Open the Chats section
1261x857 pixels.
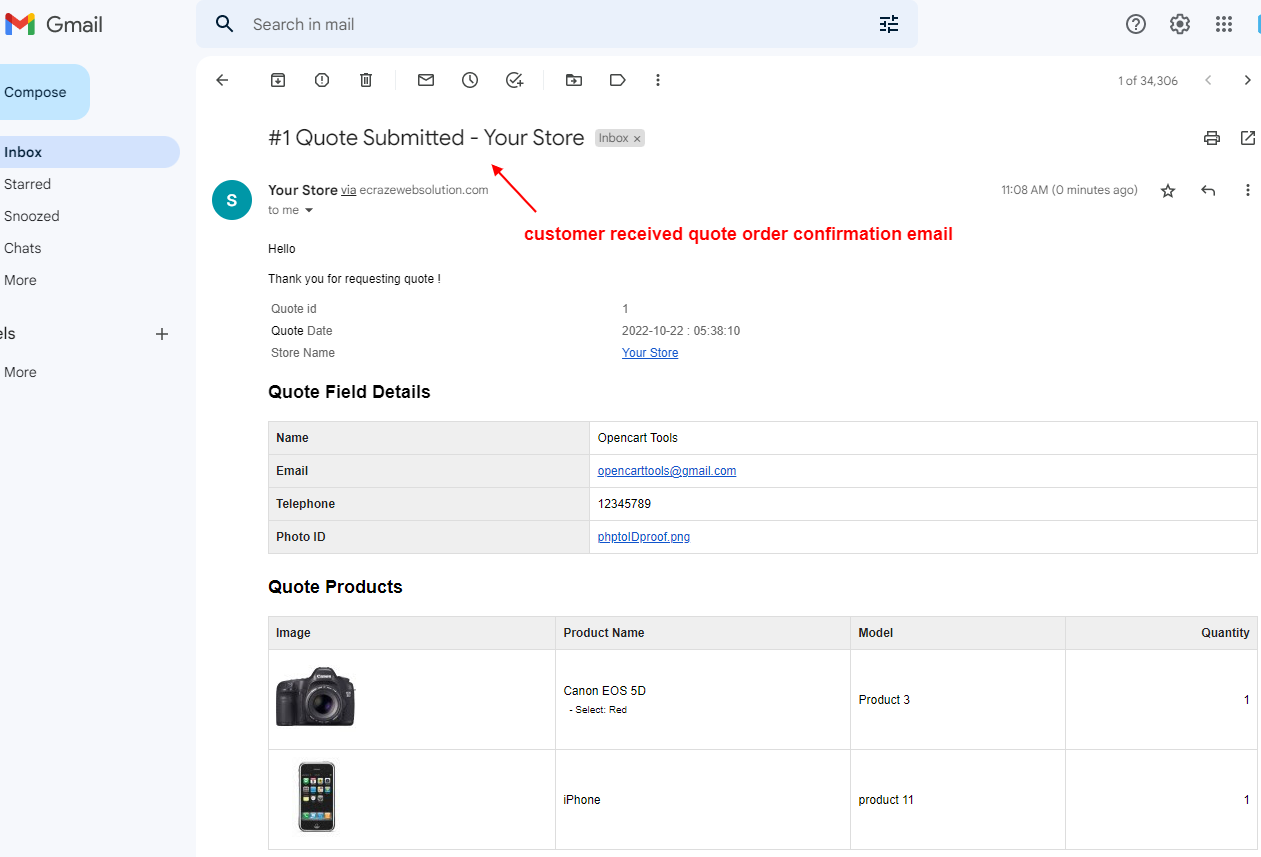pos(22,247)
